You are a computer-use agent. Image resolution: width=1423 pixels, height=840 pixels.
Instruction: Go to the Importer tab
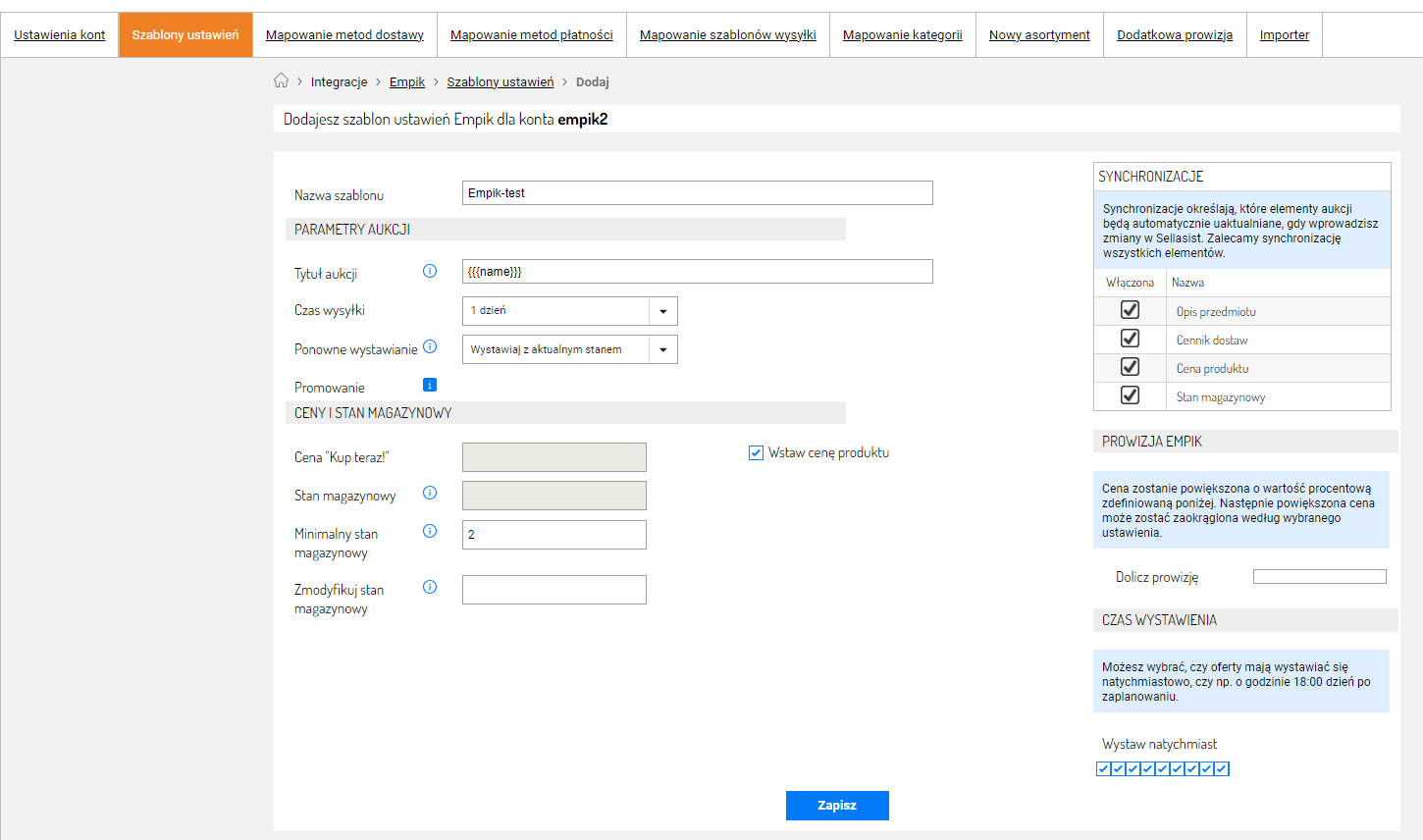point(1284,35)
